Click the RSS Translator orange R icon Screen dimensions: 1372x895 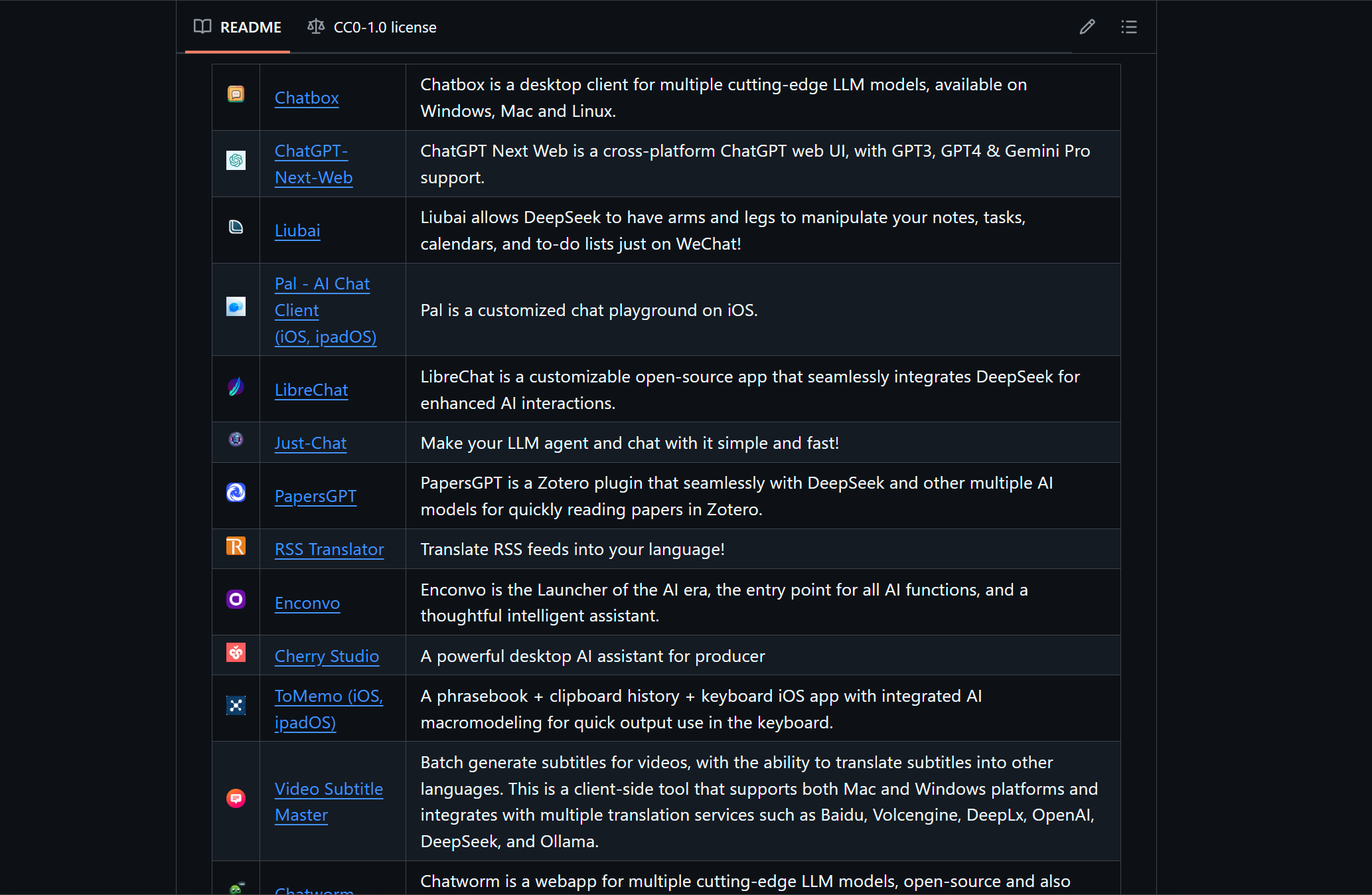[x=236, y=546]
